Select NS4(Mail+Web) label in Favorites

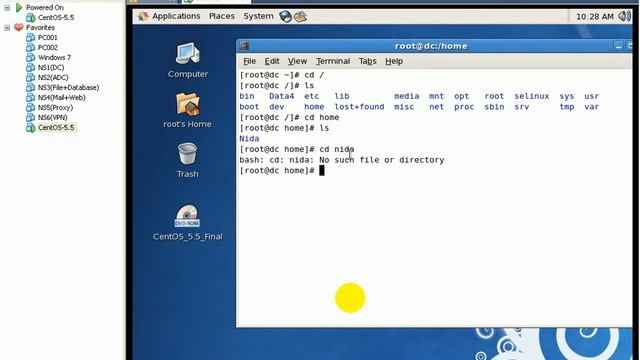(x=62, y=98)
